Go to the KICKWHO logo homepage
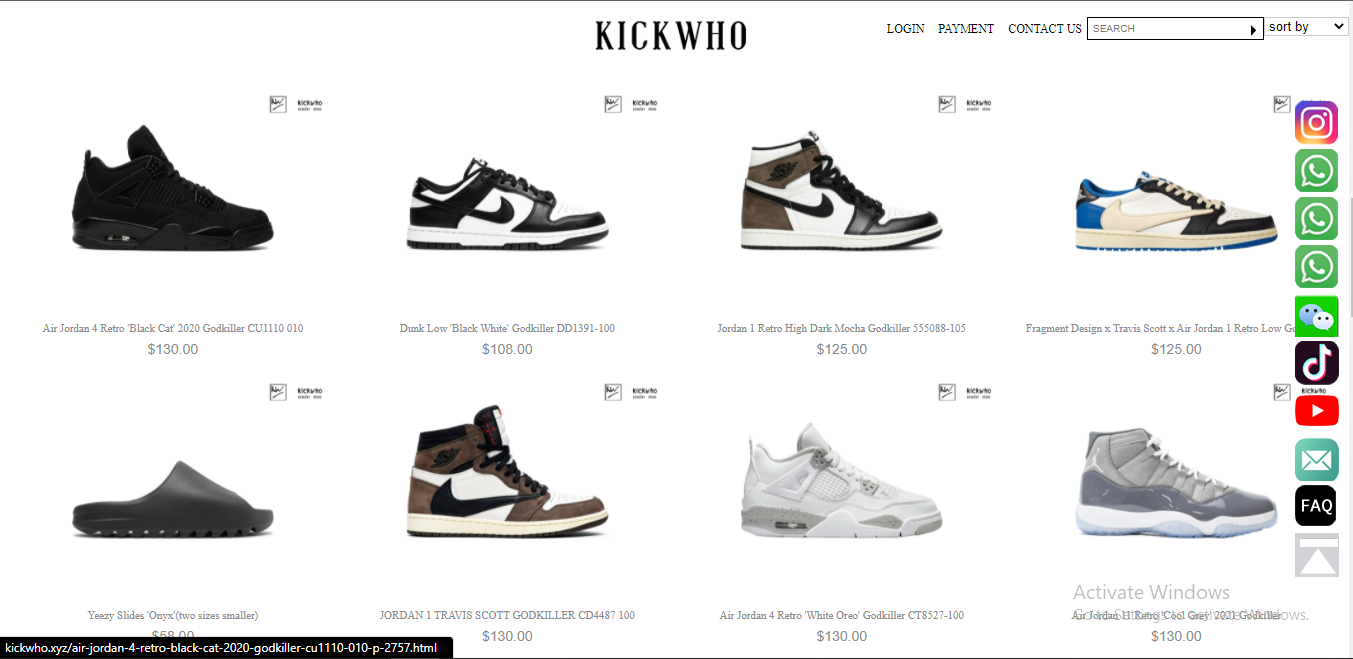The height and width of the screenshot is (659, 1353). point(671,36)
